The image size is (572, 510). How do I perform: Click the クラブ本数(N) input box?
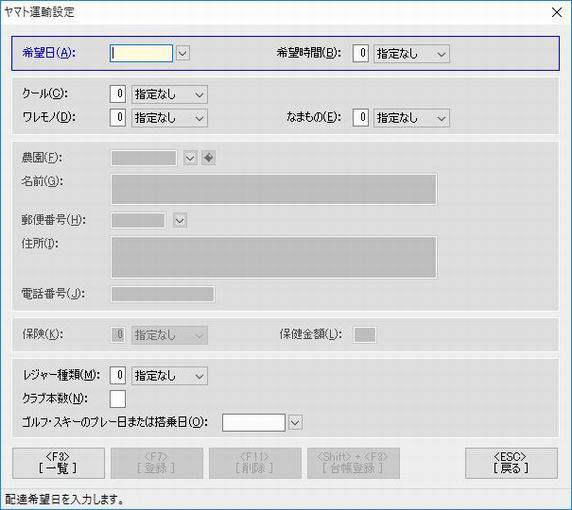(118, 399)
